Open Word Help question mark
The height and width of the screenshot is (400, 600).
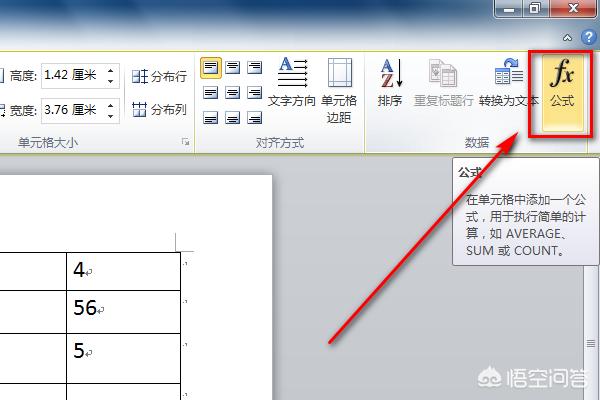[x=589, y=37]
